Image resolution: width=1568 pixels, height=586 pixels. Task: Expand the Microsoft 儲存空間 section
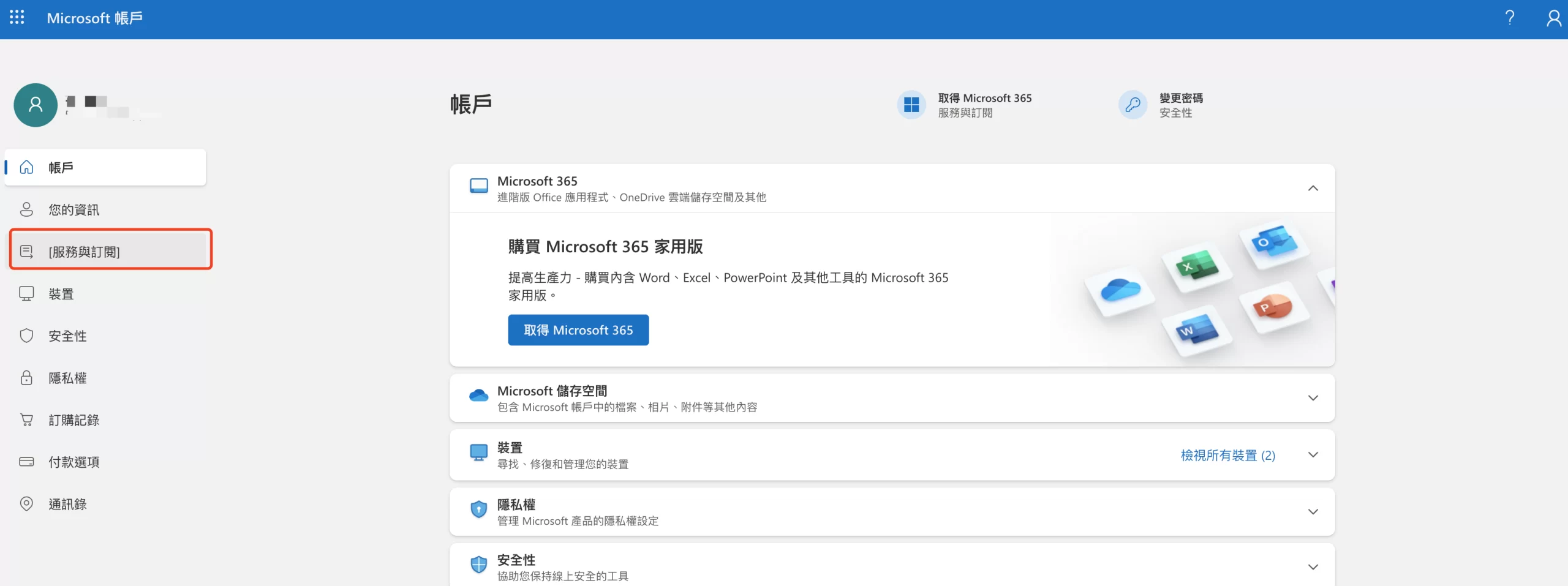click(x=1313, y=398)
